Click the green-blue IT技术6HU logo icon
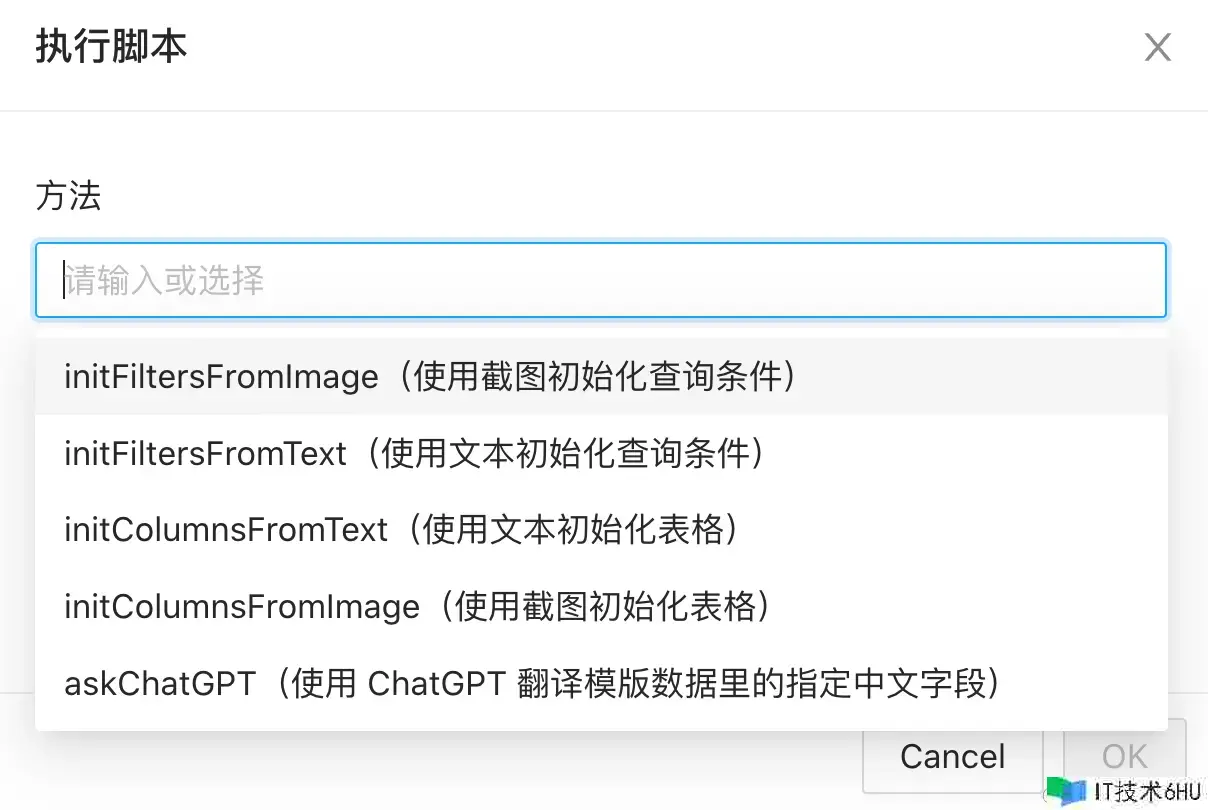Viewport: 1208px width, 810px height. click(x=1066, y=790)
